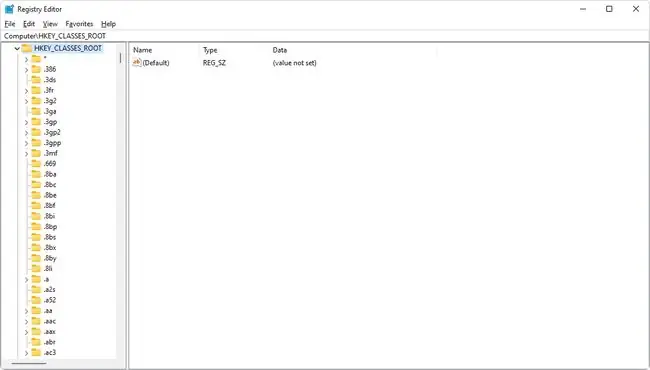
Task: Open the File menu
Action: [x=10, y=24]
